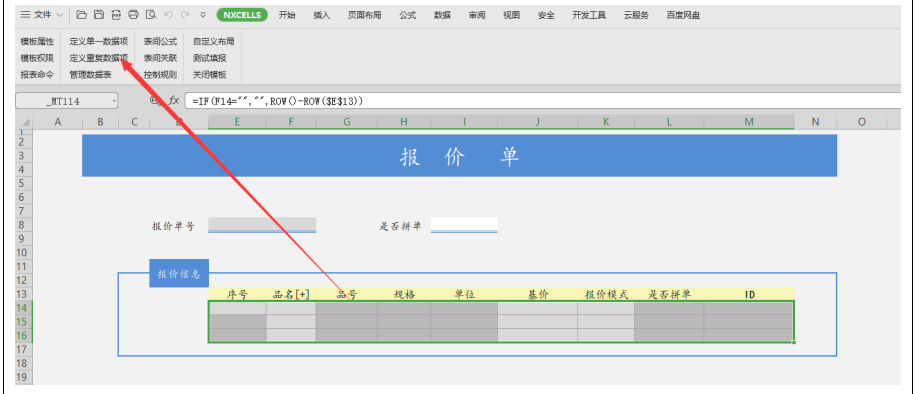Select column O header
The width and height of the screenshot is (915, 394).
[x=861, y=121]
